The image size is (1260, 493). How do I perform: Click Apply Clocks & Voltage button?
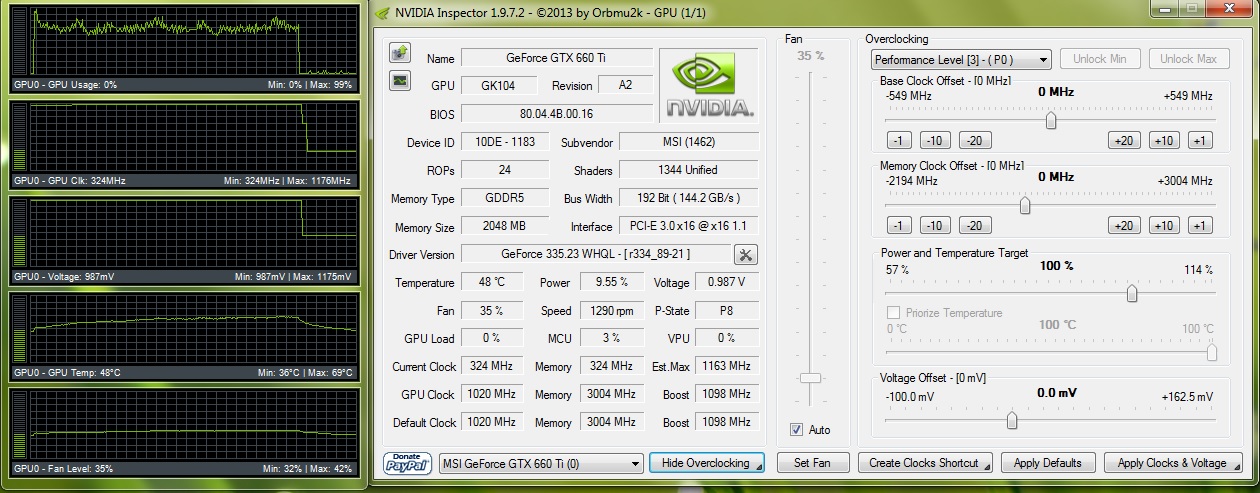pos(1172,463)
